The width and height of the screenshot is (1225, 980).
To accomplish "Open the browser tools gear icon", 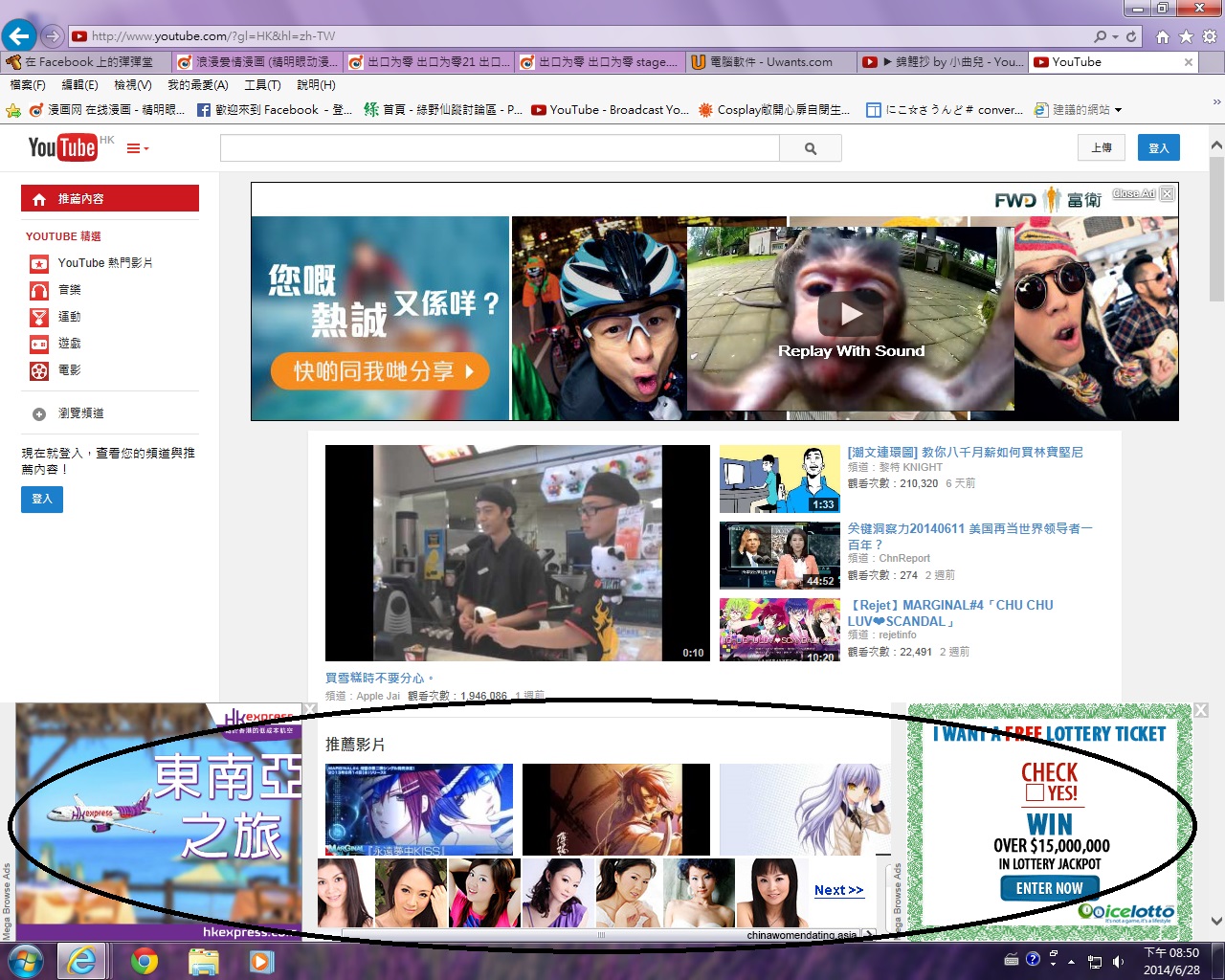I will coord(1210,36).
